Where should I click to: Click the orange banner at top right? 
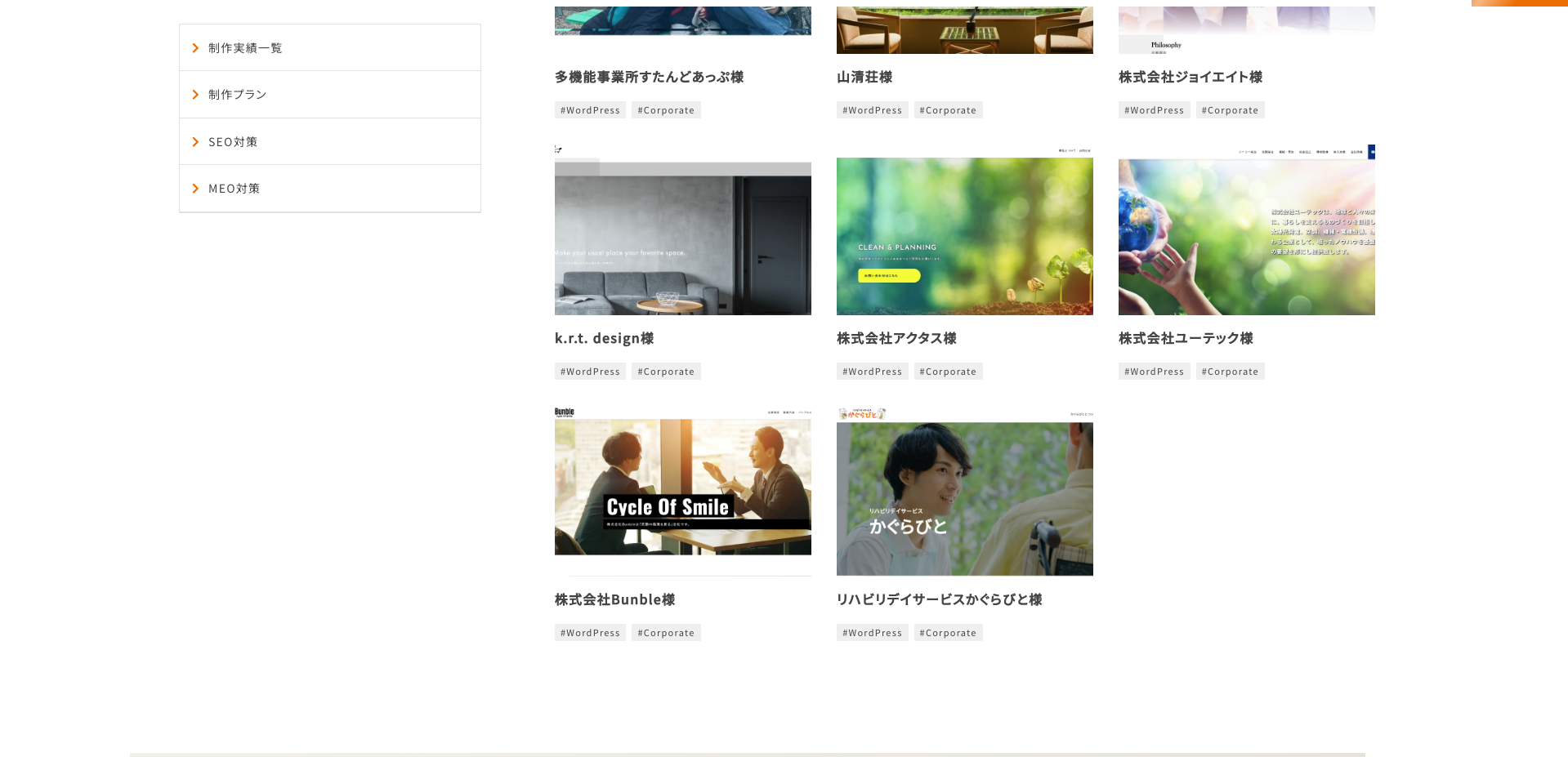coord(1520,3)
